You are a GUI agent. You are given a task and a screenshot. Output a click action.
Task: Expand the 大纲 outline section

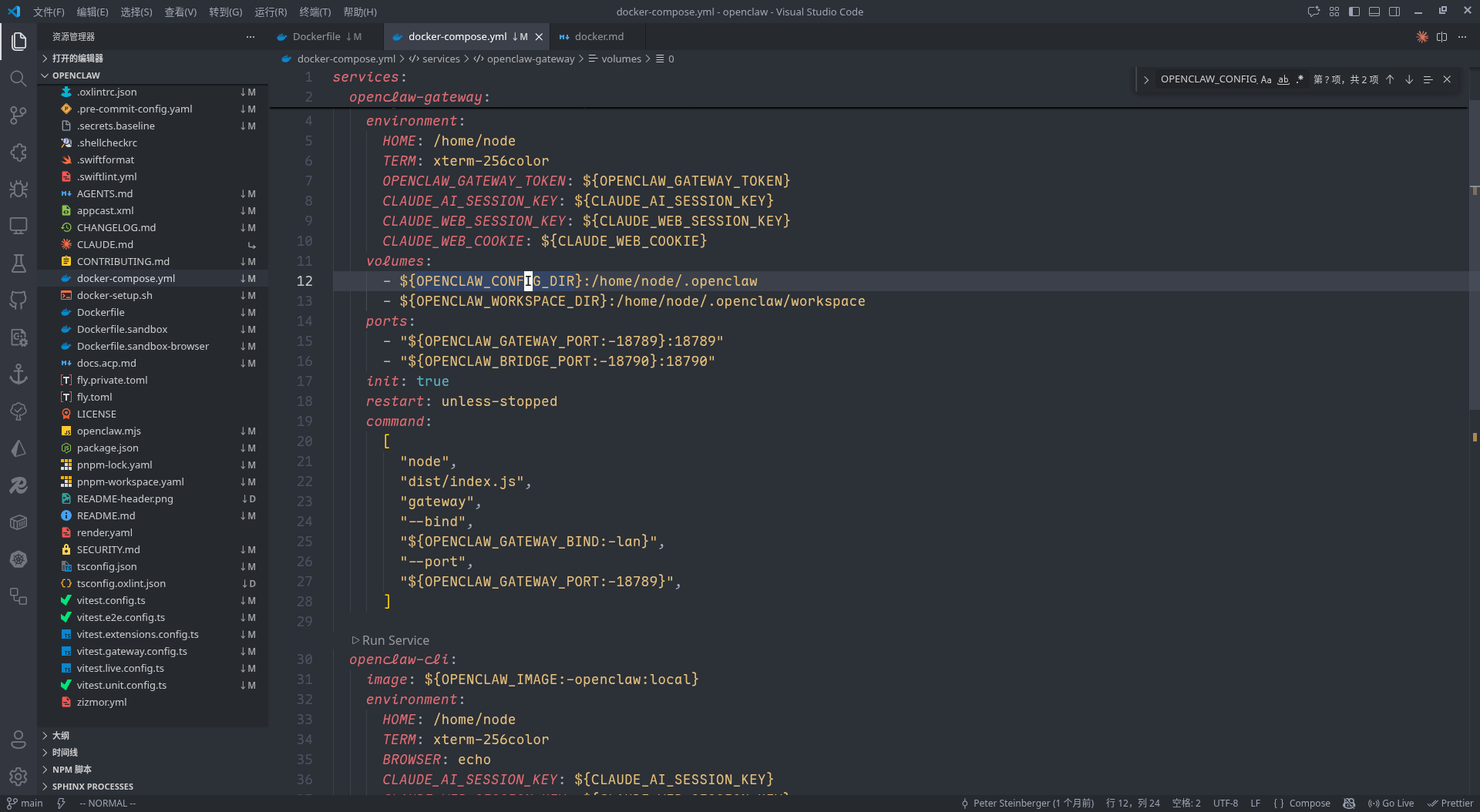[153, 736]
